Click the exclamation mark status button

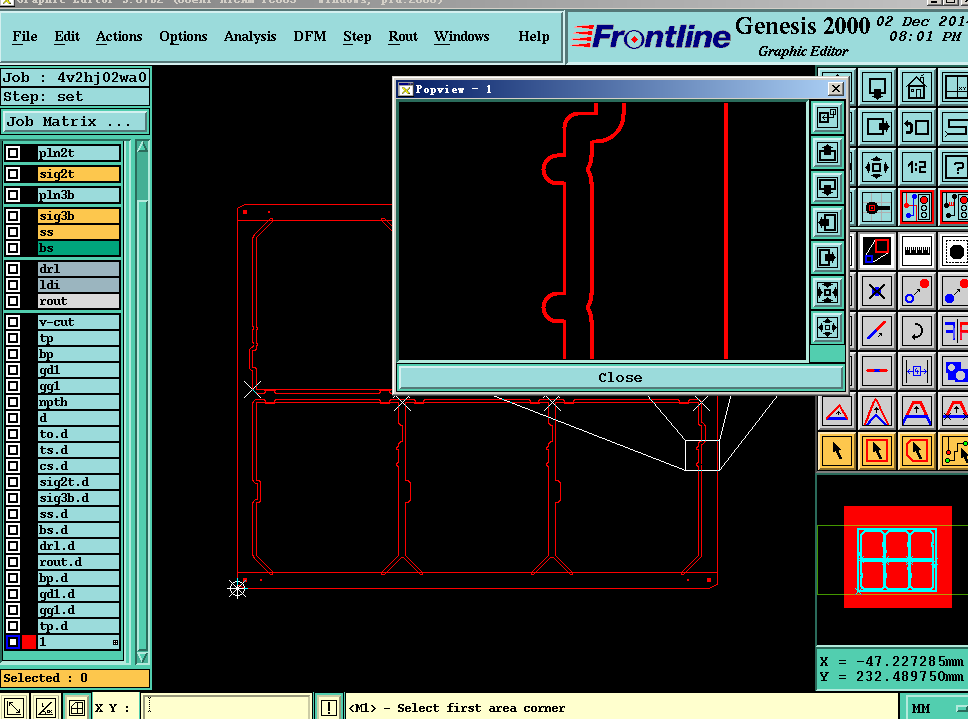(x=329, y=708)
